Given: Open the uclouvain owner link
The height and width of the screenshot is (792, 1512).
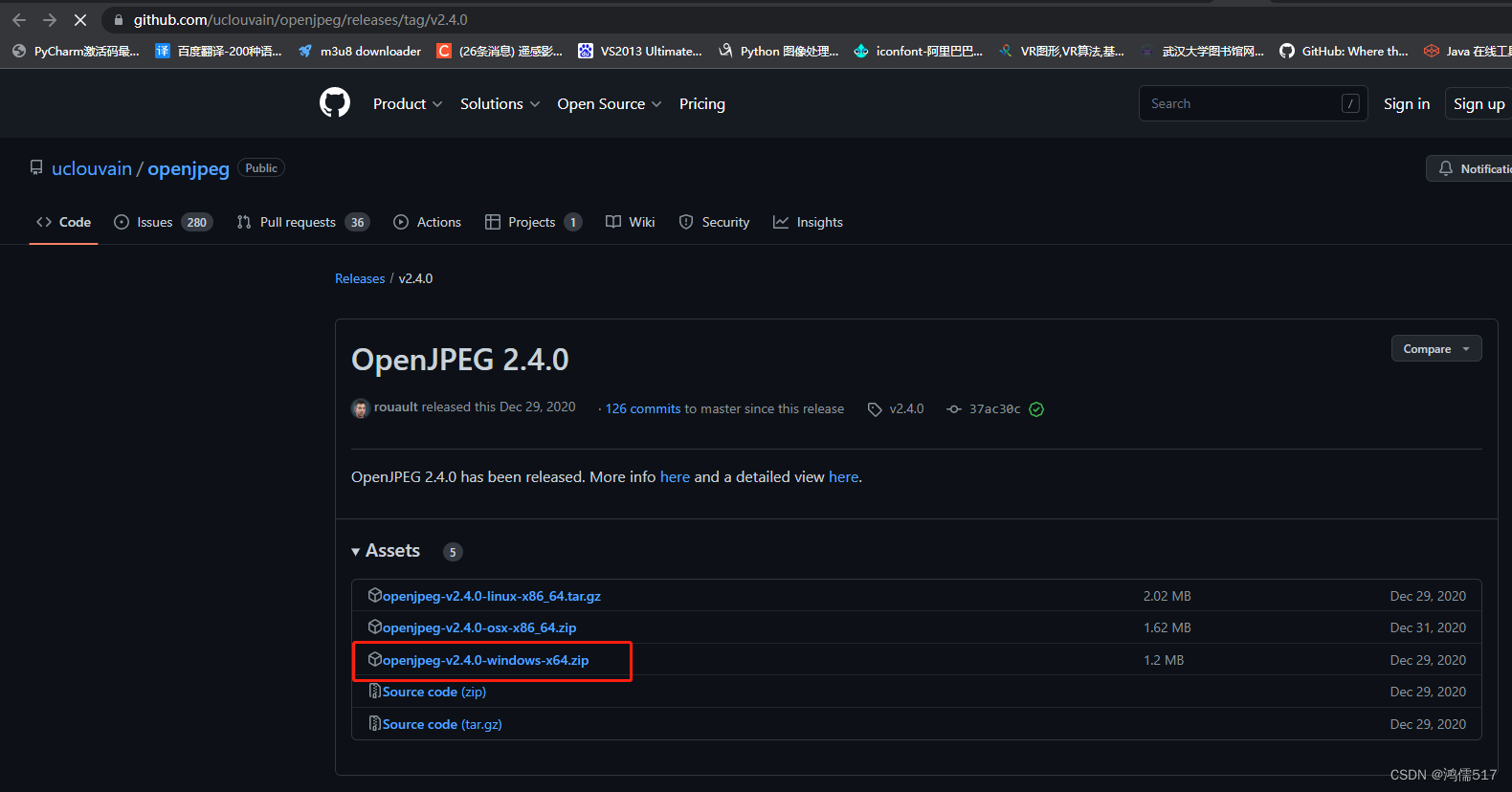Looking at the screenshot, I should point(92,168).
